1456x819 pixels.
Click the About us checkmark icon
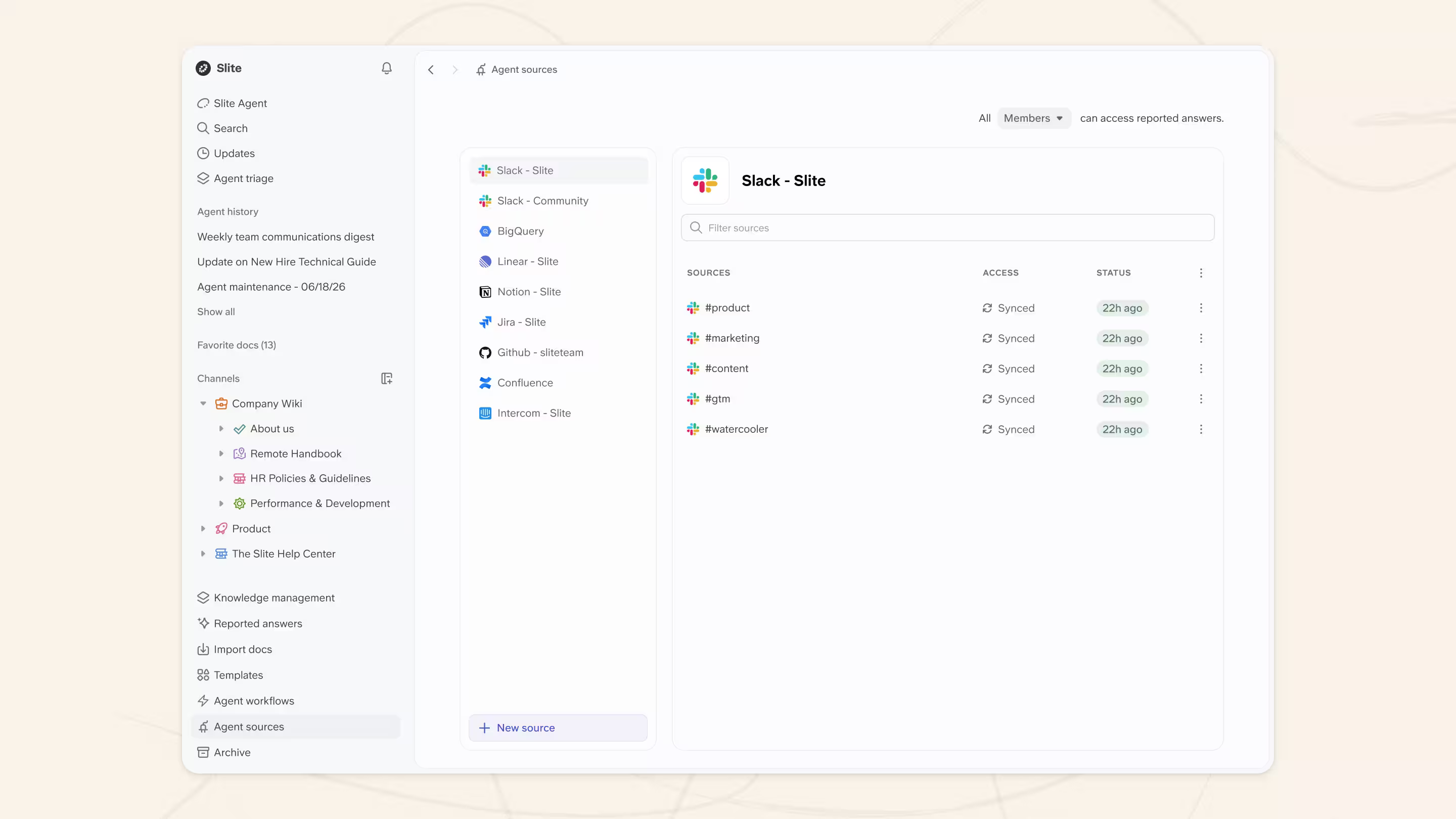pyautogui.click(x=240, y=429)
